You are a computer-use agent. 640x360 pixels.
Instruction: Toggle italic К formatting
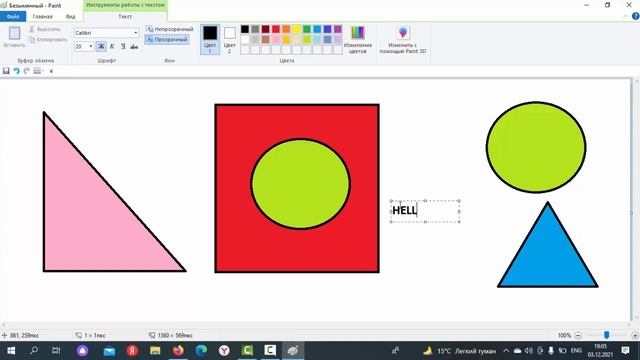tap(112, 47)
